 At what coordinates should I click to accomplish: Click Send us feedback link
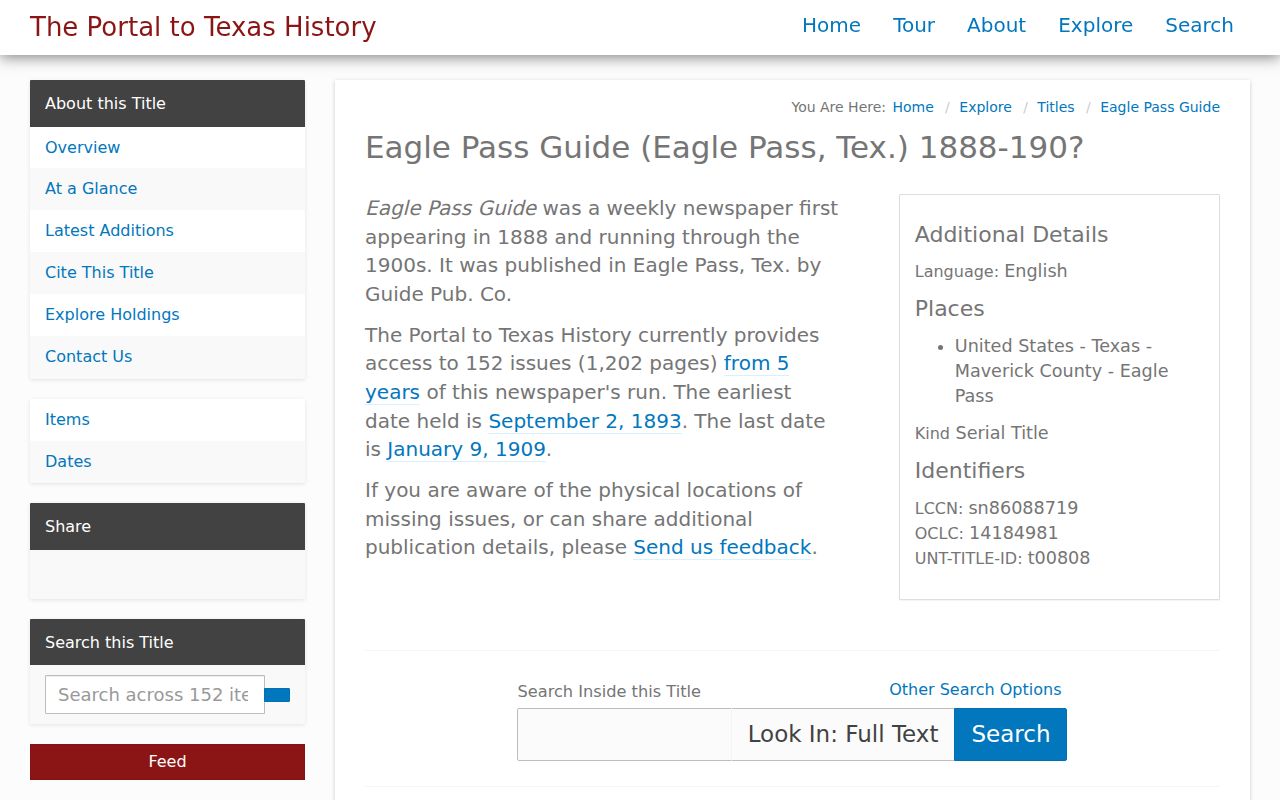tap(722, 547)
